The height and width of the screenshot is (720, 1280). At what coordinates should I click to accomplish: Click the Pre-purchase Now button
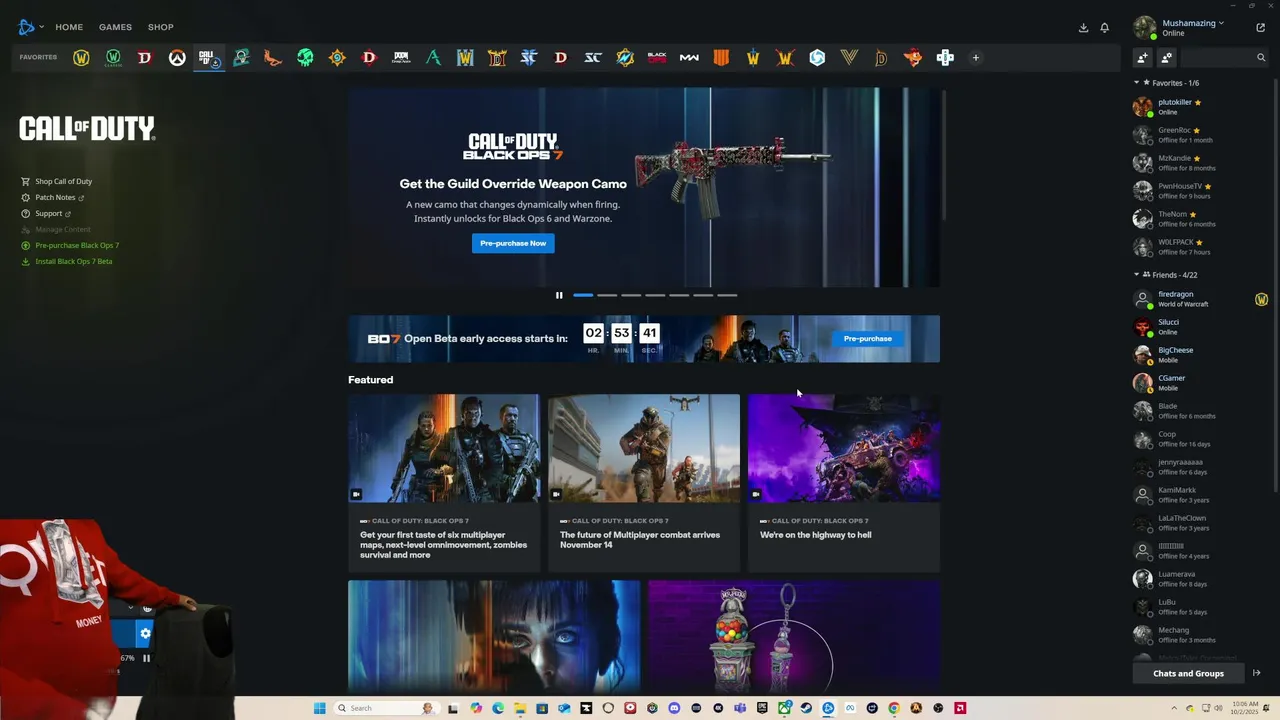(513, 243)
